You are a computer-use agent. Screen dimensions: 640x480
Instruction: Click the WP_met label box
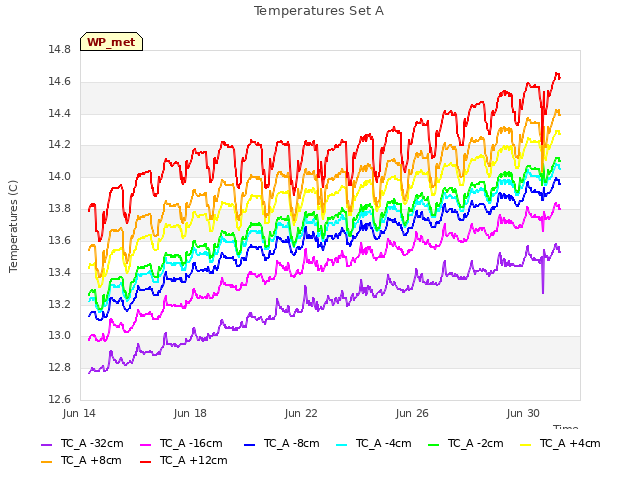[x=111, y=42]
